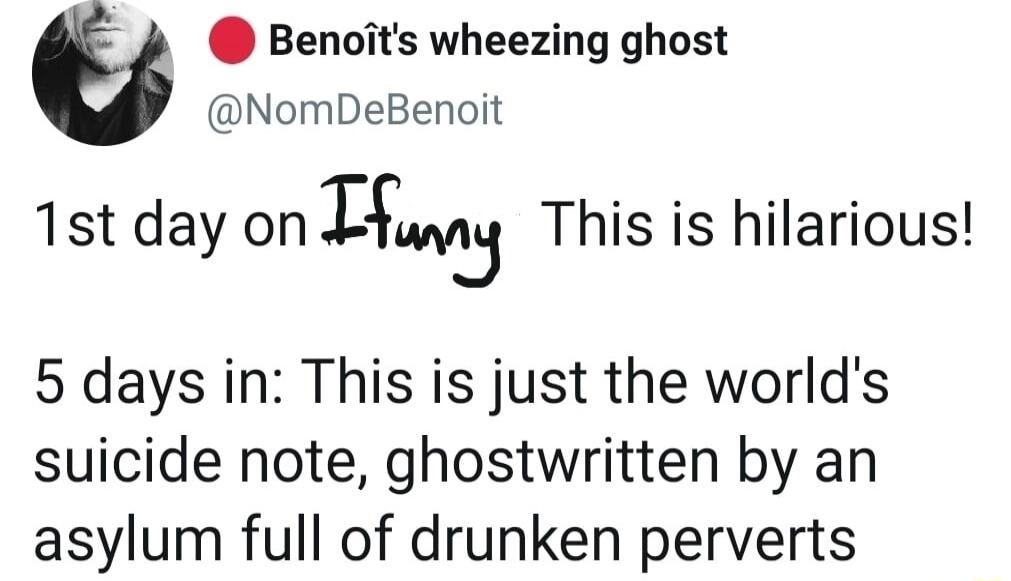This screenshot has width=1011, height=581.
Task: Select the word "by" before "an"
Action: click(x=761, y=464)
